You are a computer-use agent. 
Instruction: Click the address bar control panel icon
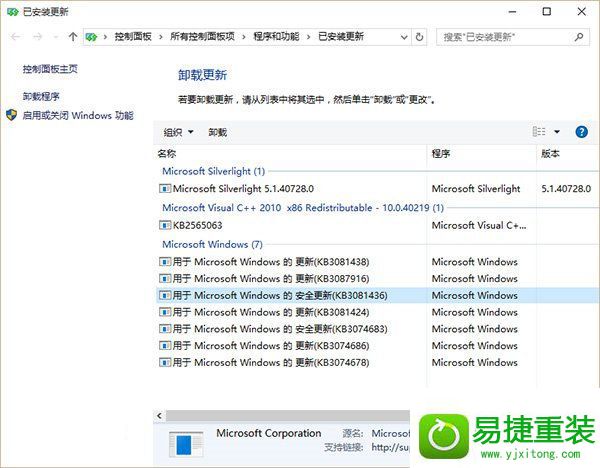point(91,37)
